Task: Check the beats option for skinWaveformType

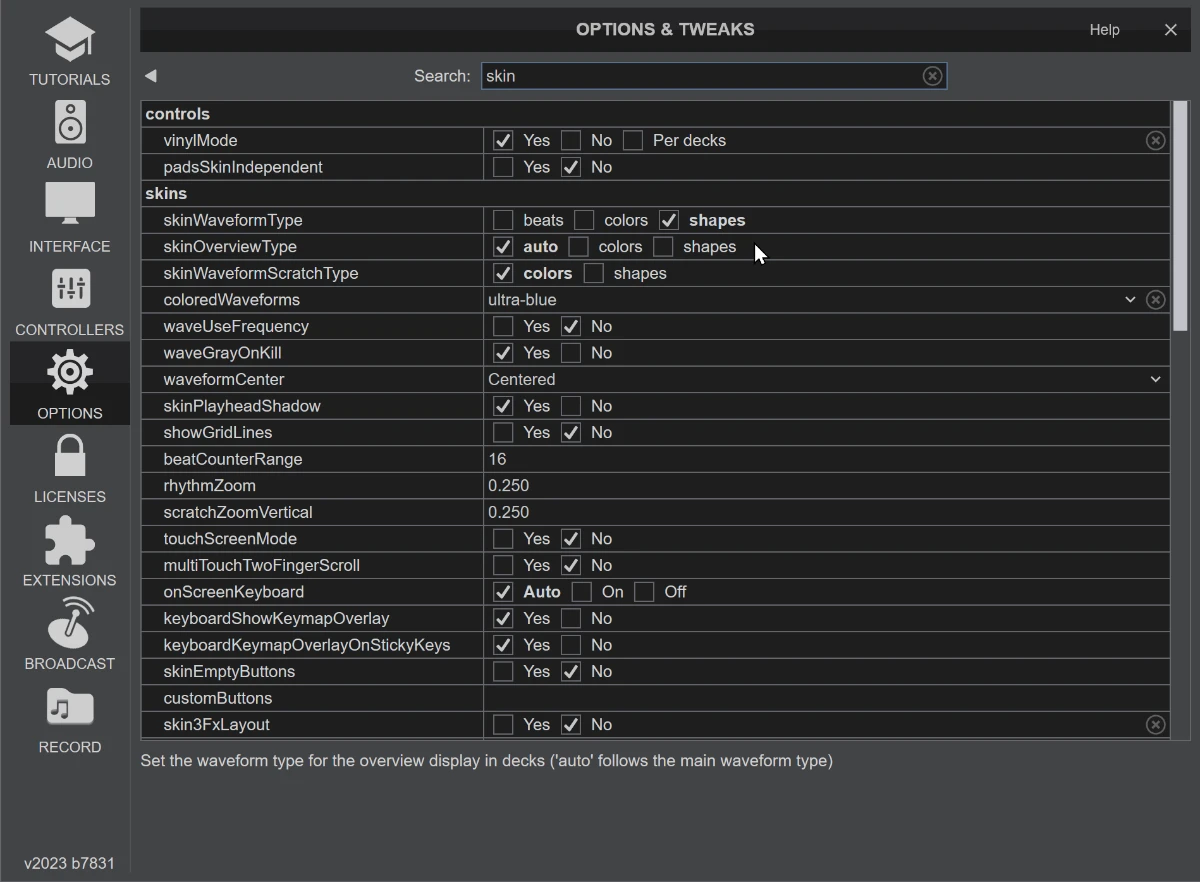Action: pyautogui.click(x=503, y=220)
